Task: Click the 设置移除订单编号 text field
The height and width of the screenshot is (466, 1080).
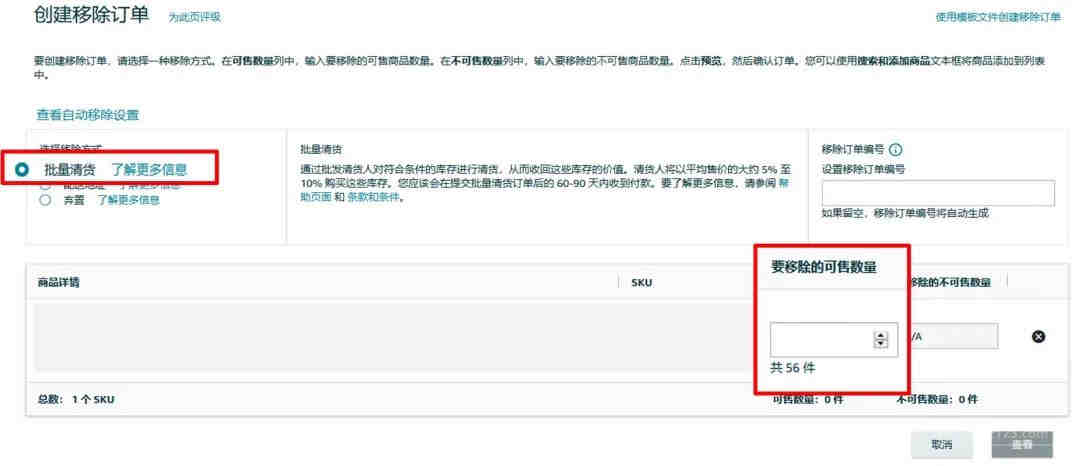Action: [938, 193]
